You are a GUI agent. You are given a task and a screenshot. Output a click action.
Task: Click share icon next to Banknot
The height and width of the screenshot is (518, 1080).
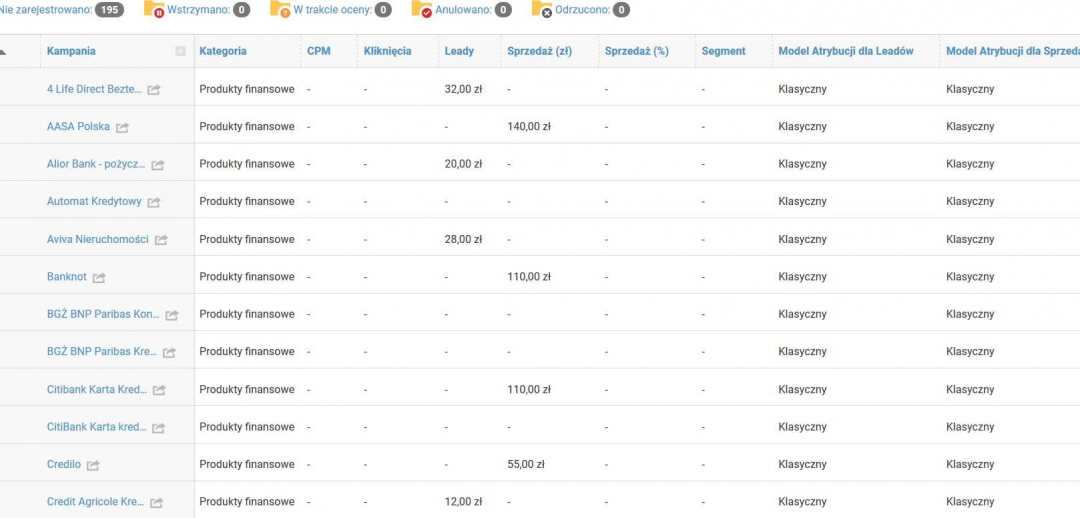click(99, 277)
